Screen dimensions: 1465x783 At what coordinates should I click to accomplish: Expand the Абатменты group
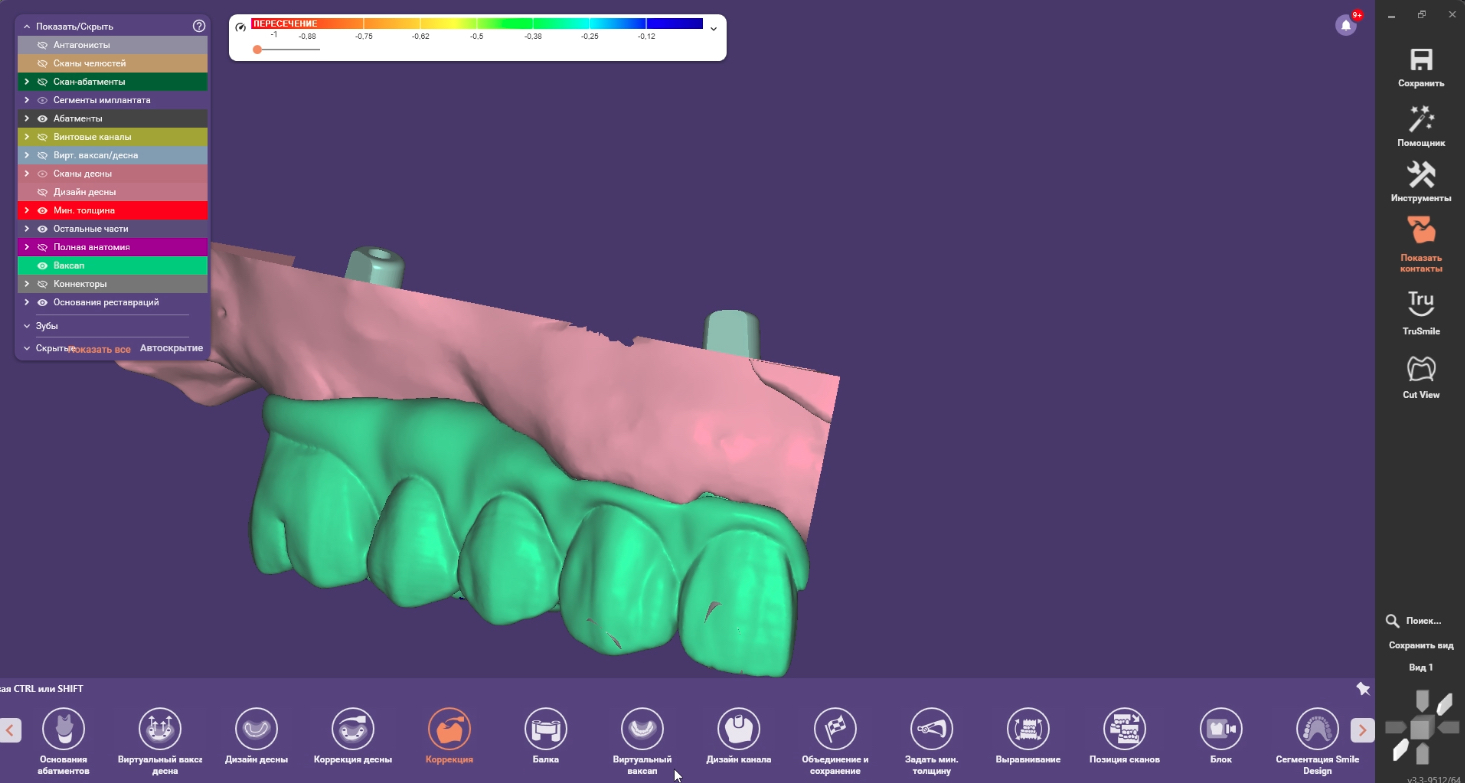coord(27,118)
